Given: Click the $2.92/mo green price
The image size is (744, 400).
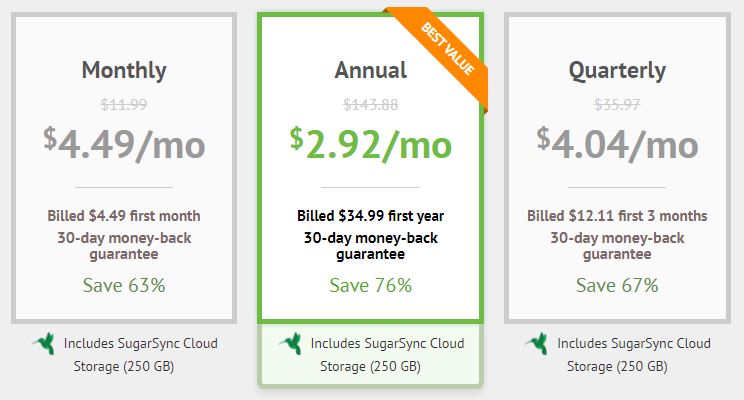Looking at the screenshot, I should coord(371,144).
